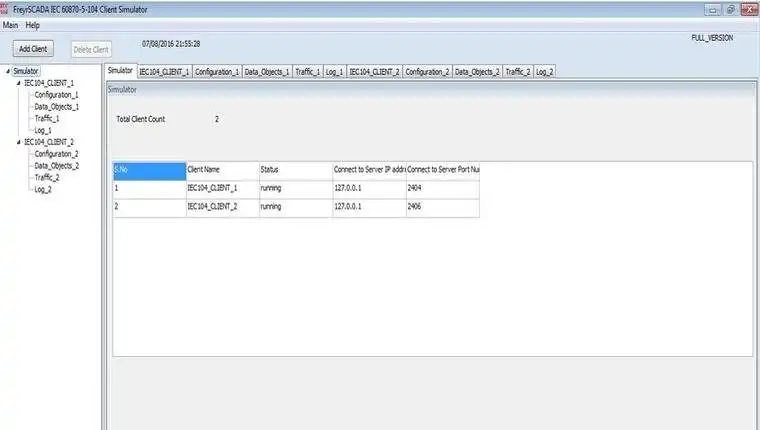This screenshot has height=430, width=760.
Task: Click the Add Client button
Action: coord(33,48)
